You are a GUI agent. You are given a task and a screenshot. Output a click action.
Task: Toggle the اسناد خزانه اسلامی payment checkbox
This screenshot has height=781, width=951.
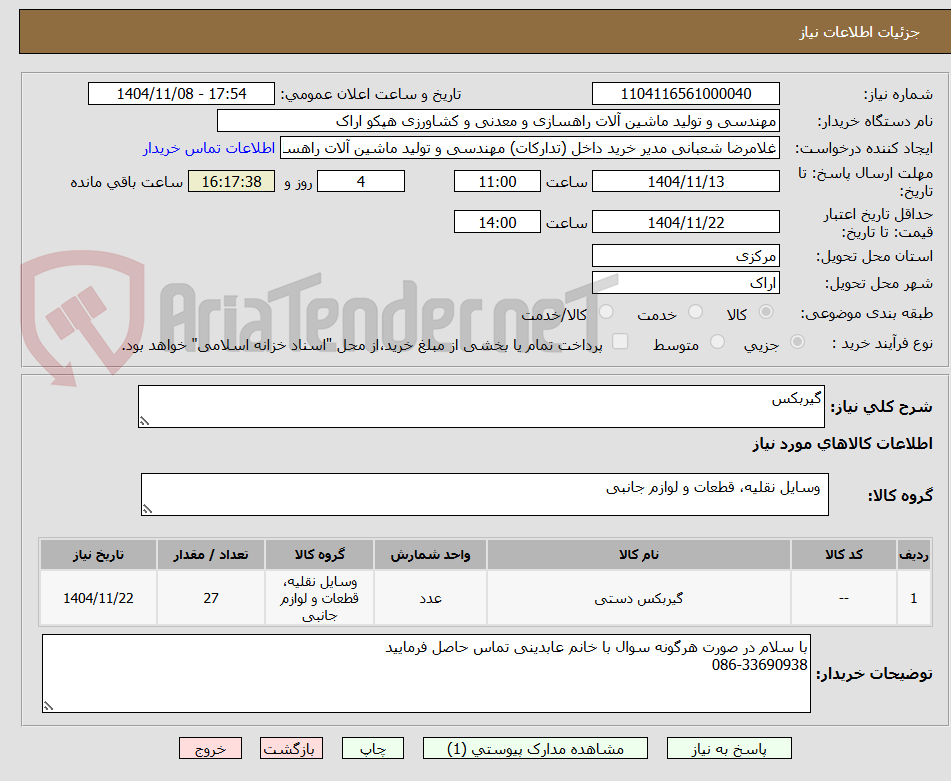pyautogui.click(x=620, y=341)
